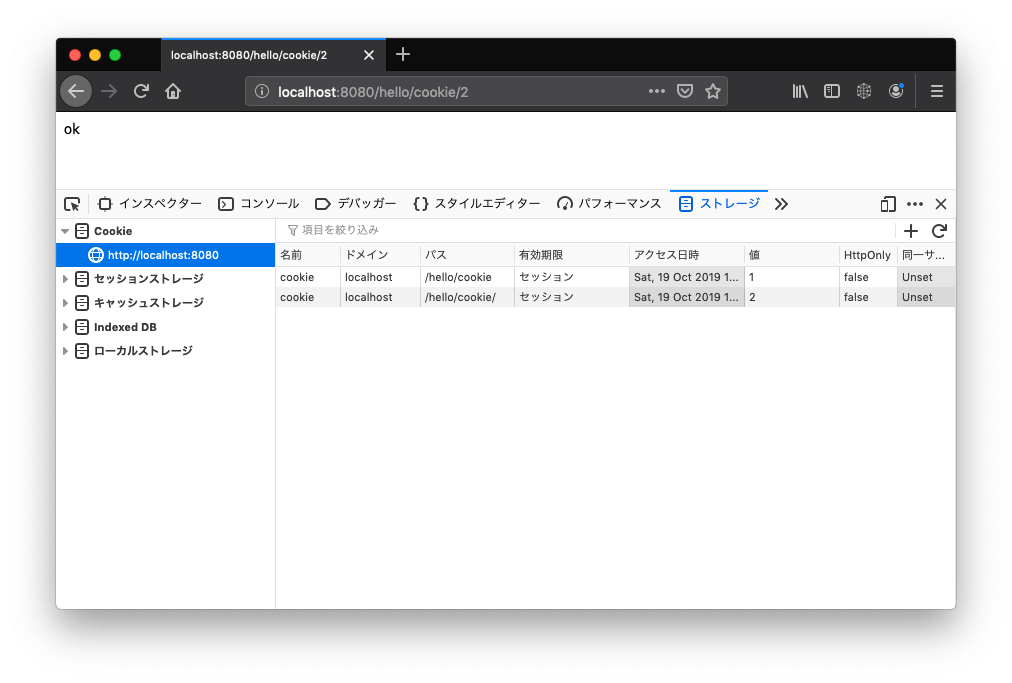Image resolution: width=1012 pixels, height=683 pixels.
Task: Activate the element picker tool
Action: (72, 204)
